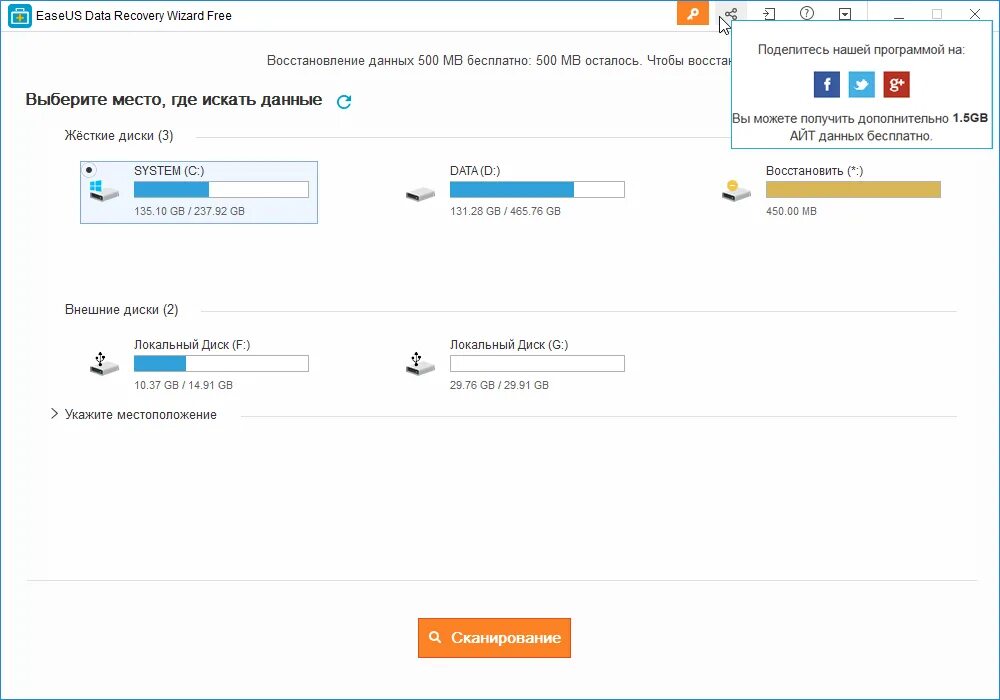Screen dimensions: 1000x700
Task: Click the EaseUS logo icon top left
Action: pyautogui.click(x=18, y=15)
